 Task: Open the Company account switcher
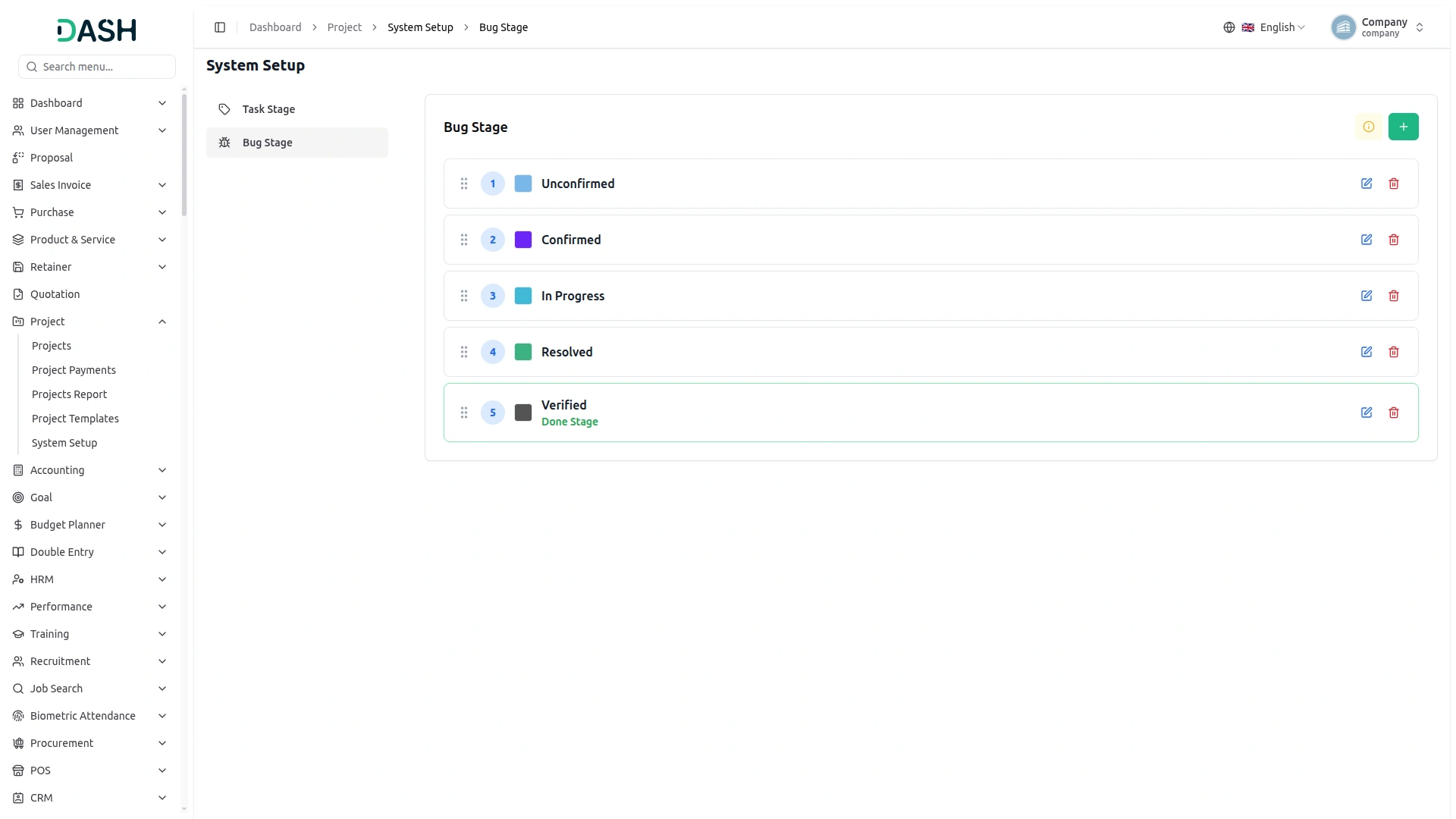coord(1377,27)
